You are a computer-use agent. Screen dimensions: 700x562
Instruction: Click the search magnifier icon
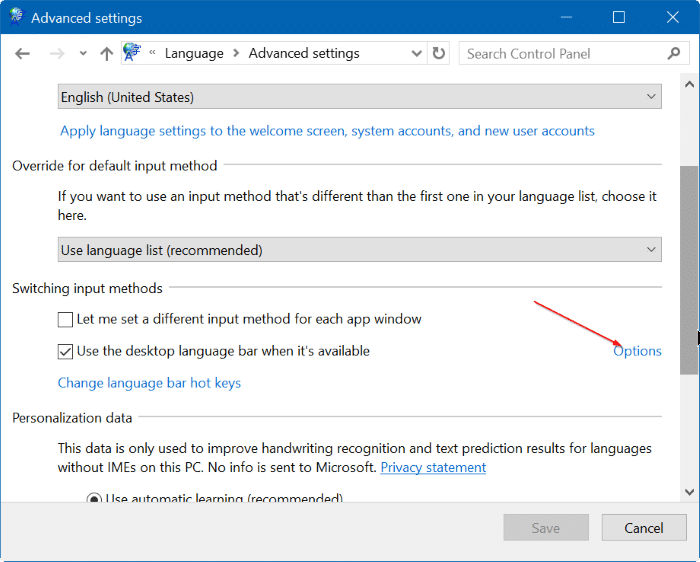[x=674, y=54]
